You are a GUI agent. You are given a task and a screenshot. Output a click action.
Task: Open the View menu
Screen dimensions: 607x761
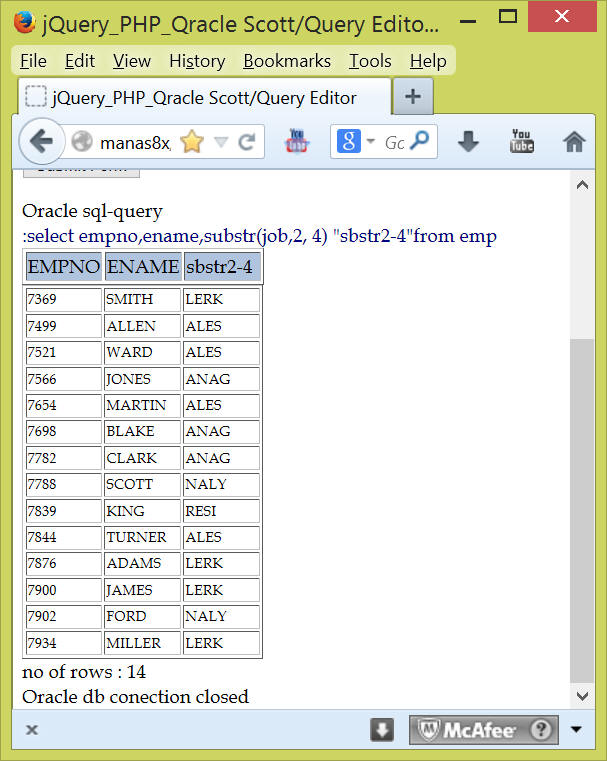131,61
